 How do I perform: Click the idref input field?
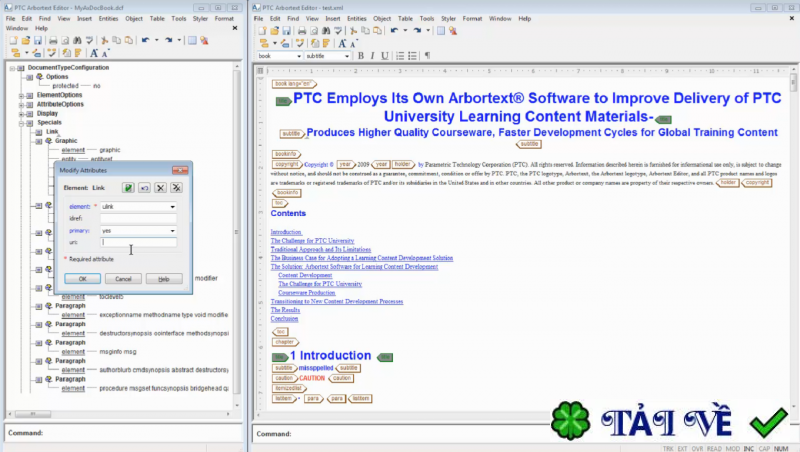[138, 218]
